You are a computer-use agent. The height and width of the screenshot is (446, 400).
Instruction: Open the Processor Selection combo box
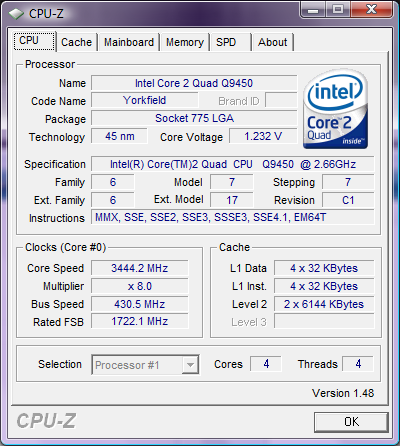[145, 365]
